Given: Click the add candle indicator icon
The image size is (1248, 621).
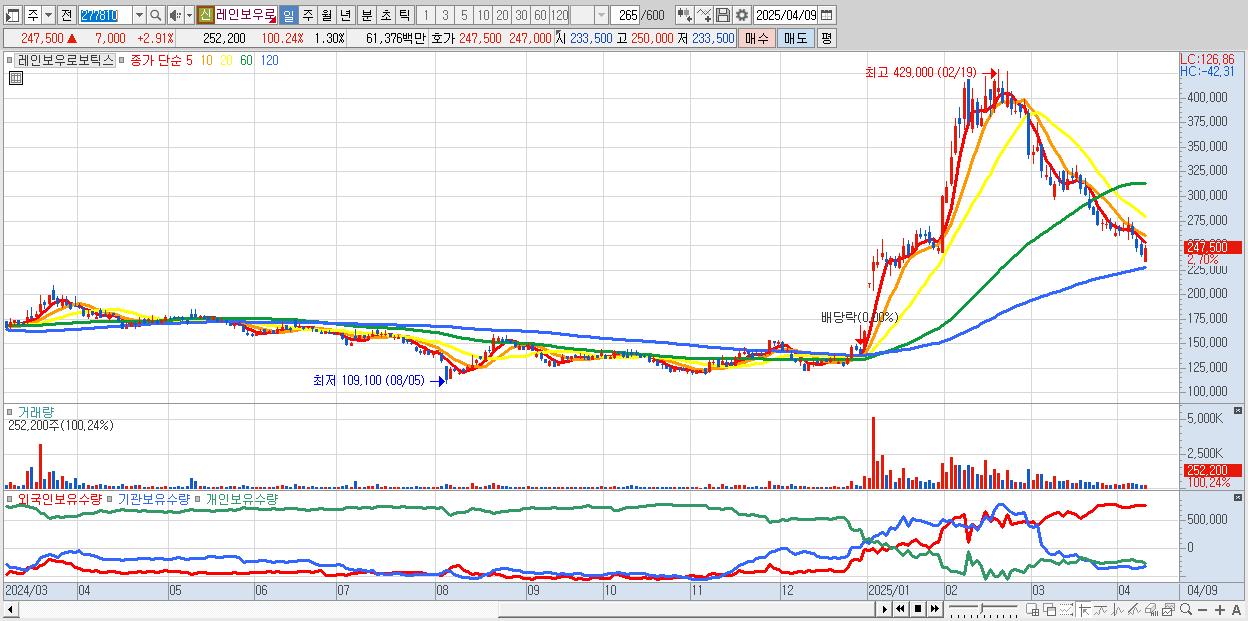Looking at the screenshot, I should coord(685,15).
